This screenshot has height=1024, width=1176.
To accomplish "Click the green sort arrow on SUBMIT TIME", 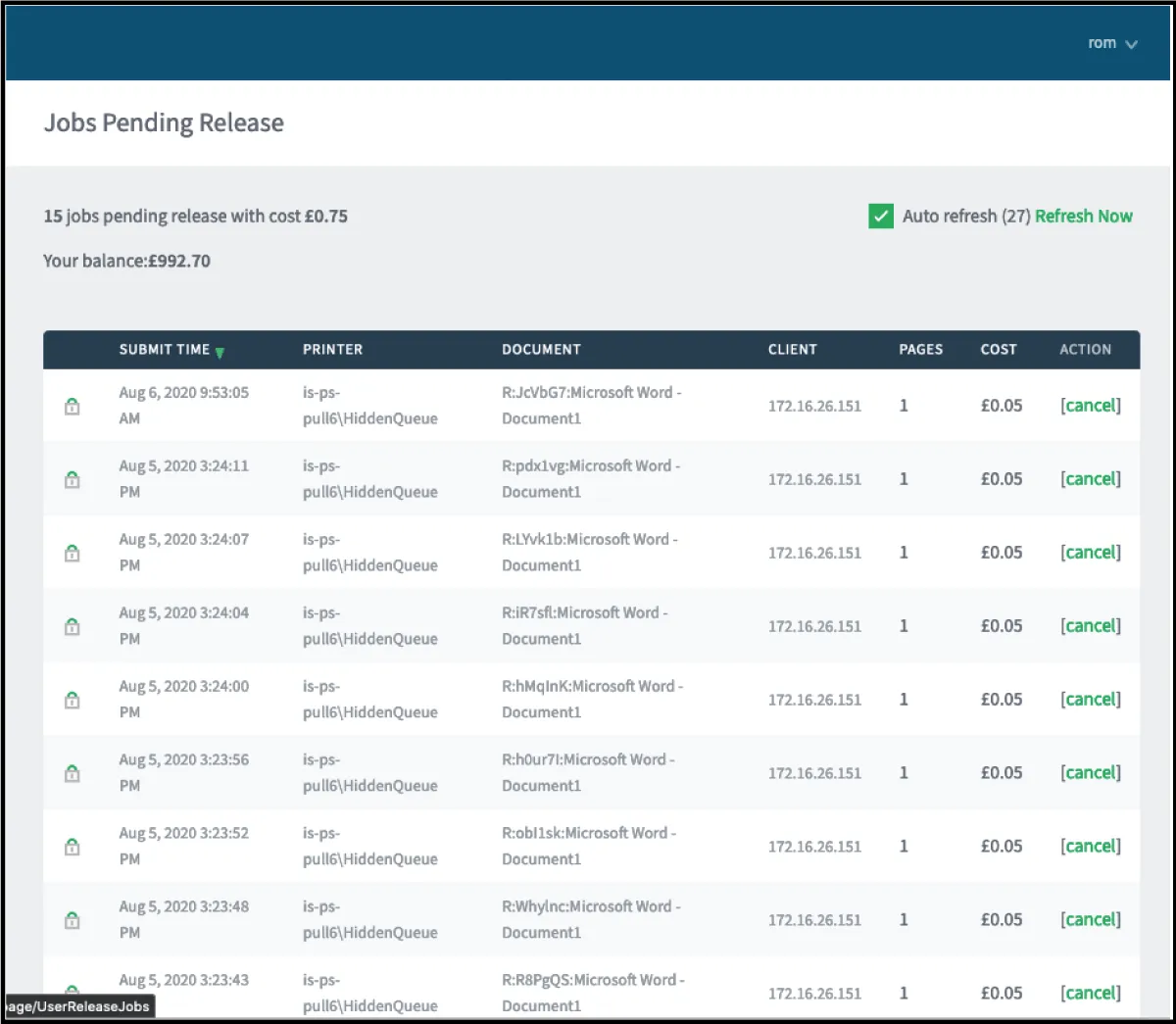I will pos(220,350).
